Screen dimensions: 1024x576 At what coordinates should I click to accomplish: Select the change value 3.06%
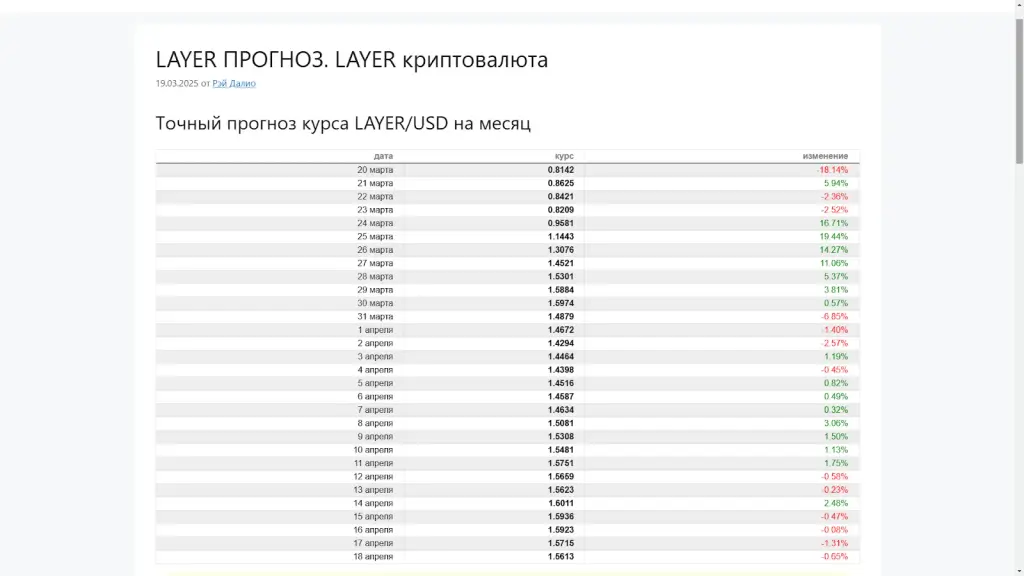pos(836,423)
